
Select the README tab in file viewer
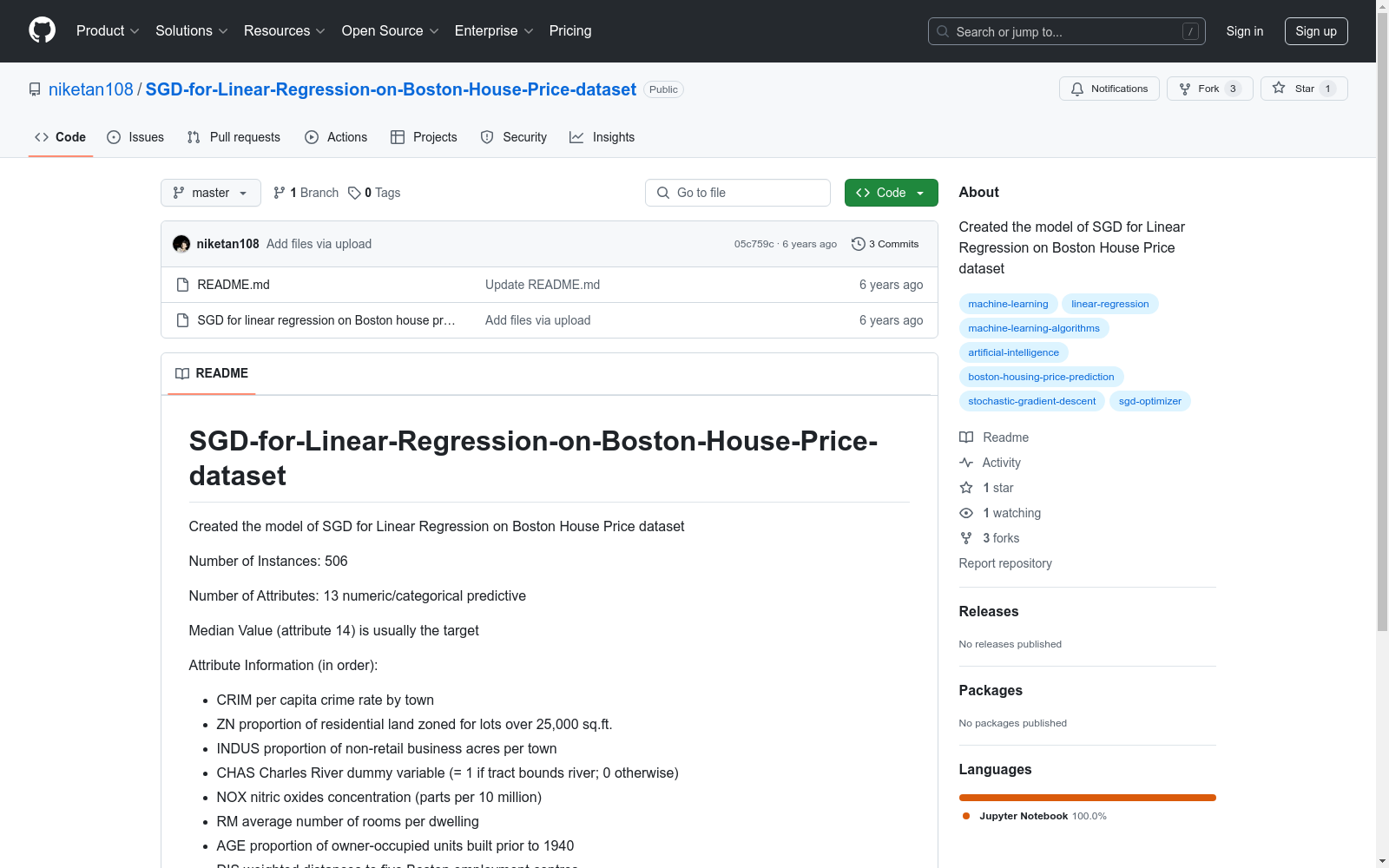(212, 373)
